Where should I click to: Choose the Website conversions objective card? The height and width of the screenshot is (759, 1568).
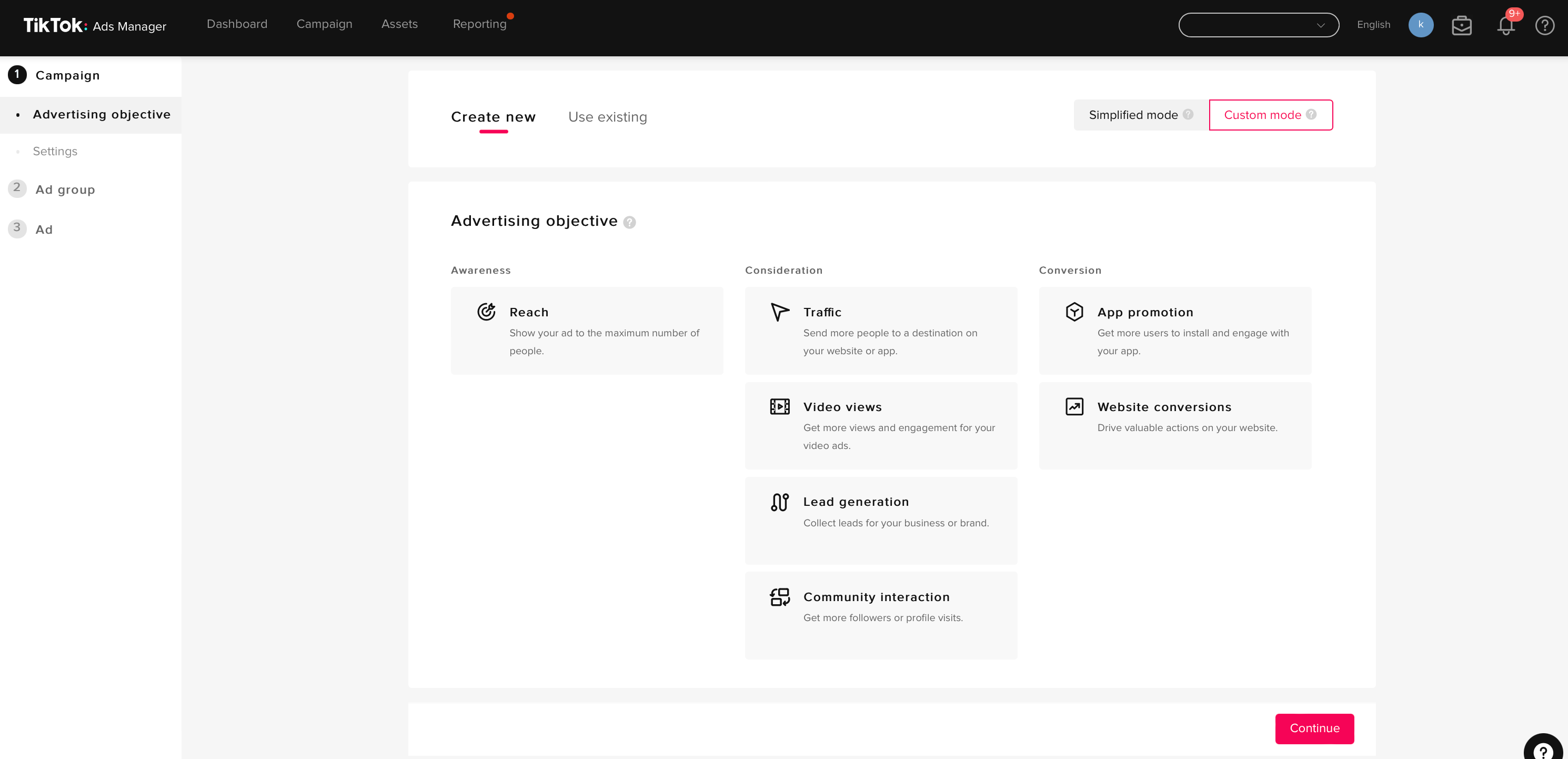coord(1175,425)
